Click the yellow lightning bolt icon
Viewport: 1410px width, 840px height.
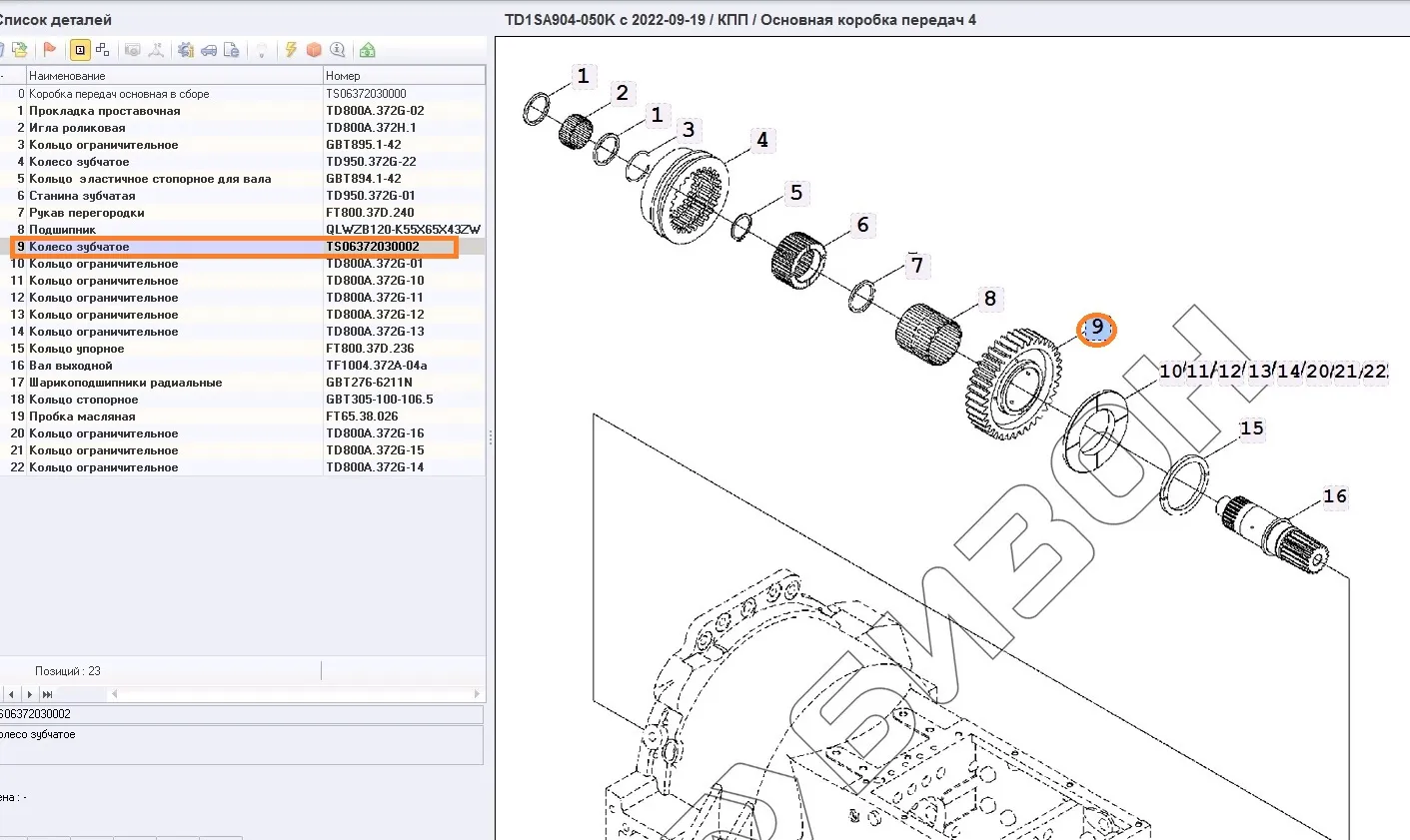291,50
